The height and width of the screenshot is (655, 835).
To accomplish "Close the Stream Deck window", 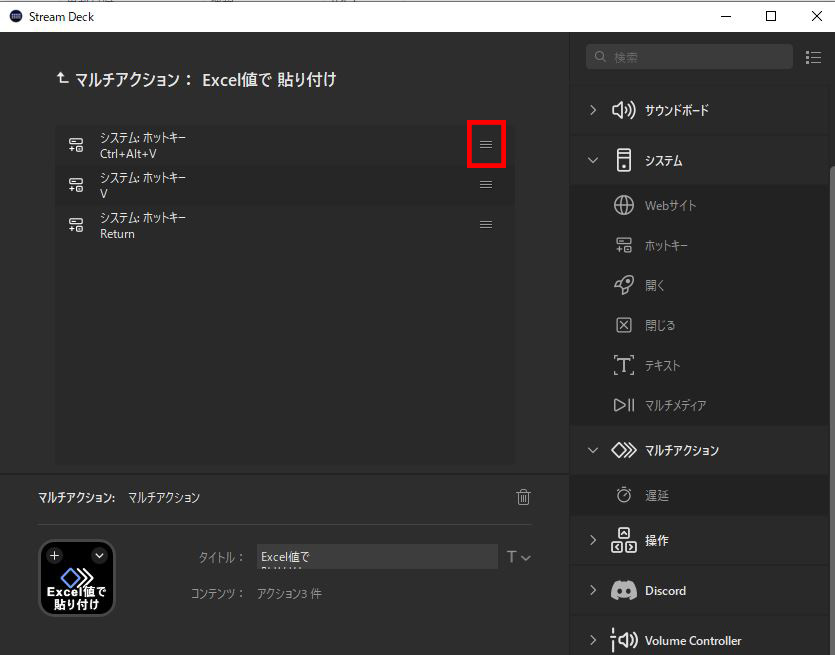I will tap(816, 17).
